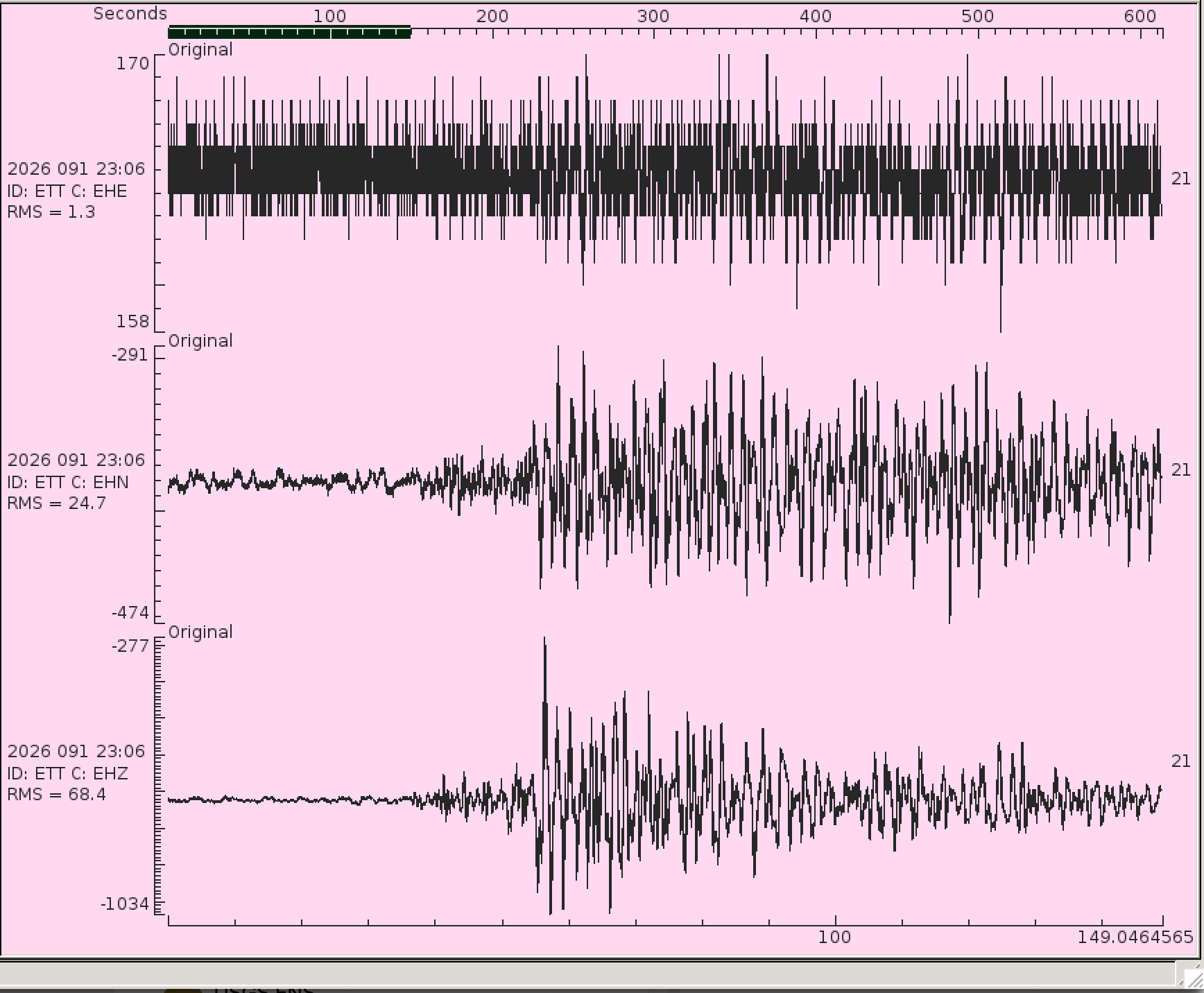Select the ETT EHE channel ID label
Viewport: 1204px width, 993px height.
point(67,191)
